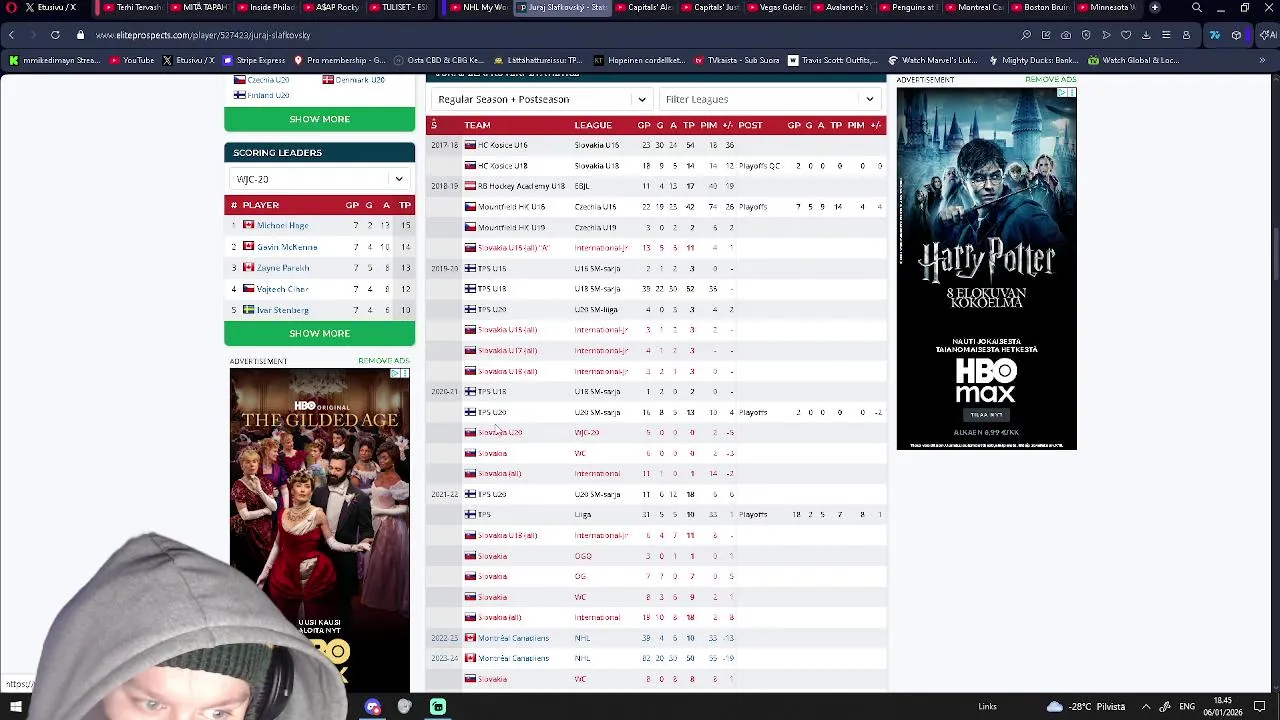This screenshot has width=1280, height=720.
Task: Click REMOVE ADS above the Gilded Age ad
Action: pyautogui.click(x=384, y=361)
